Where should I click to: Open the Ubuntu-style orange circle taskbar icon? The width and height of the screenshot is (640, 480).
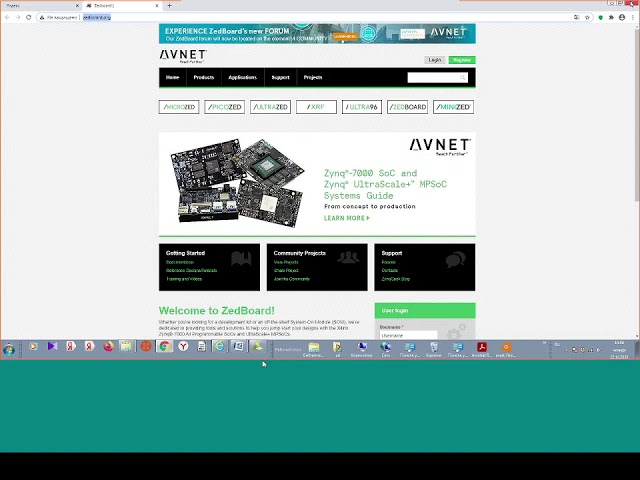click(x=146, y=347)
